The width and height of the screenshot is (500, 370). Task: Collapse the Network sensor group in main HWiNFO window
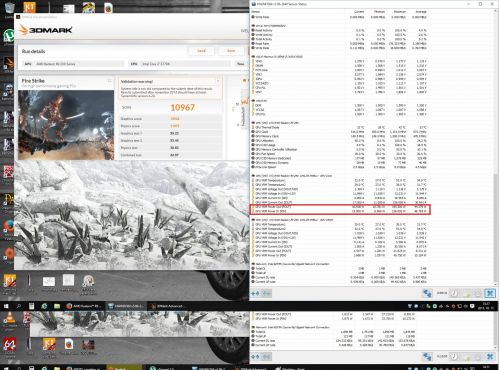pos(253,264)
